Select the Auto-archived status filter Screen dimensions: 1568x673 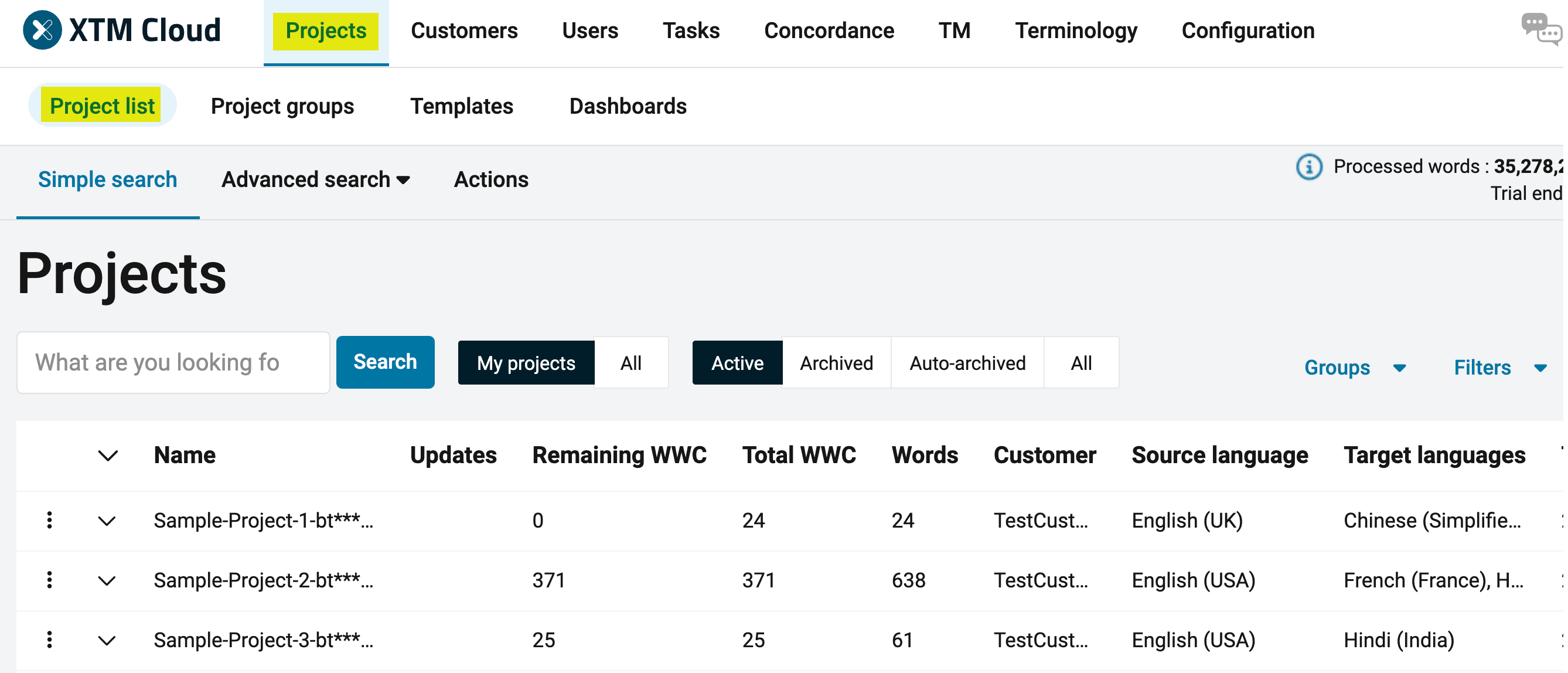pos(967,363)
